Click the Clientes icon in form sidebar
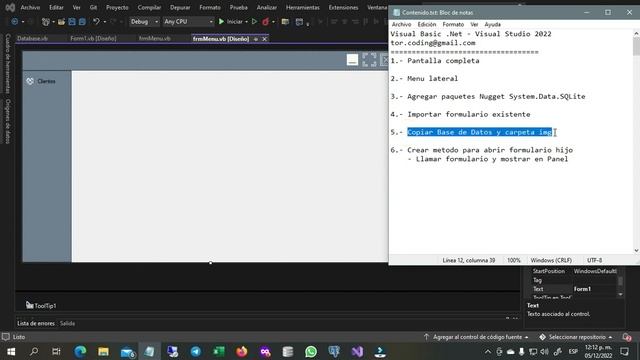The image size is (640, 360). click(30, 81)
